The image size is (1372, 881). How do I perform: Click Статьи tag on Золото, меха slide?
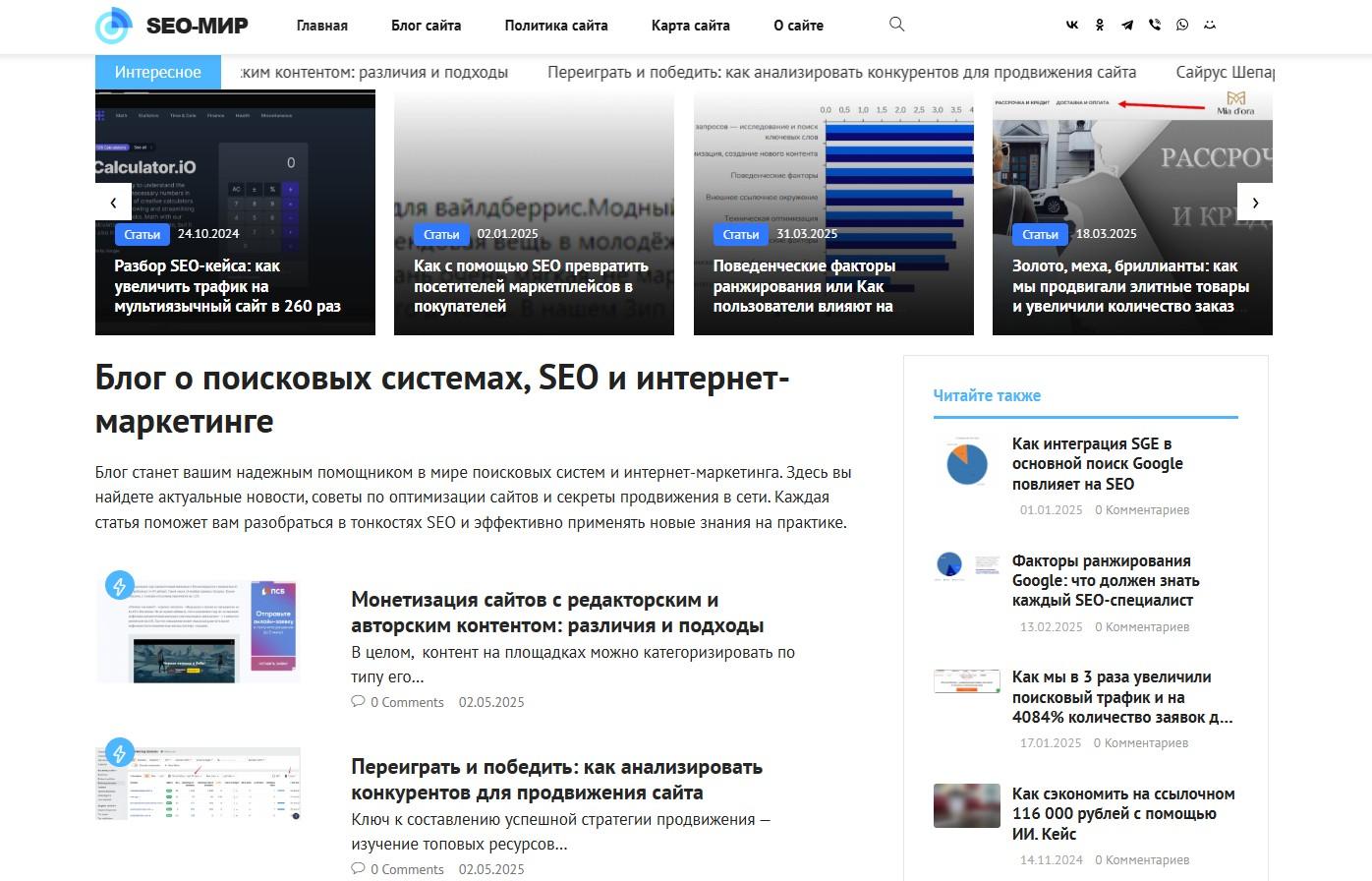1040,234
